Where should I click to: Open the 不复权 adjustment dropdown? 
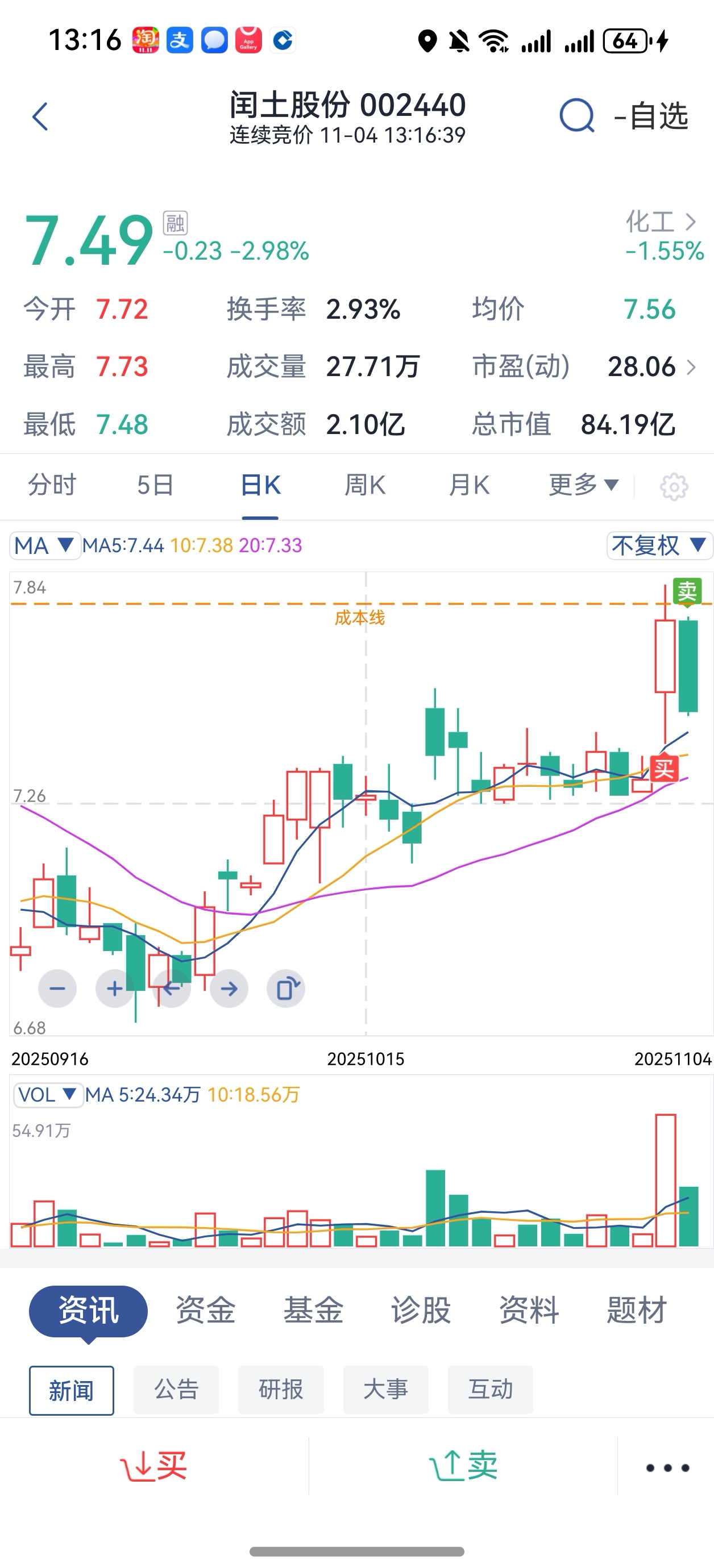(658, 545)
